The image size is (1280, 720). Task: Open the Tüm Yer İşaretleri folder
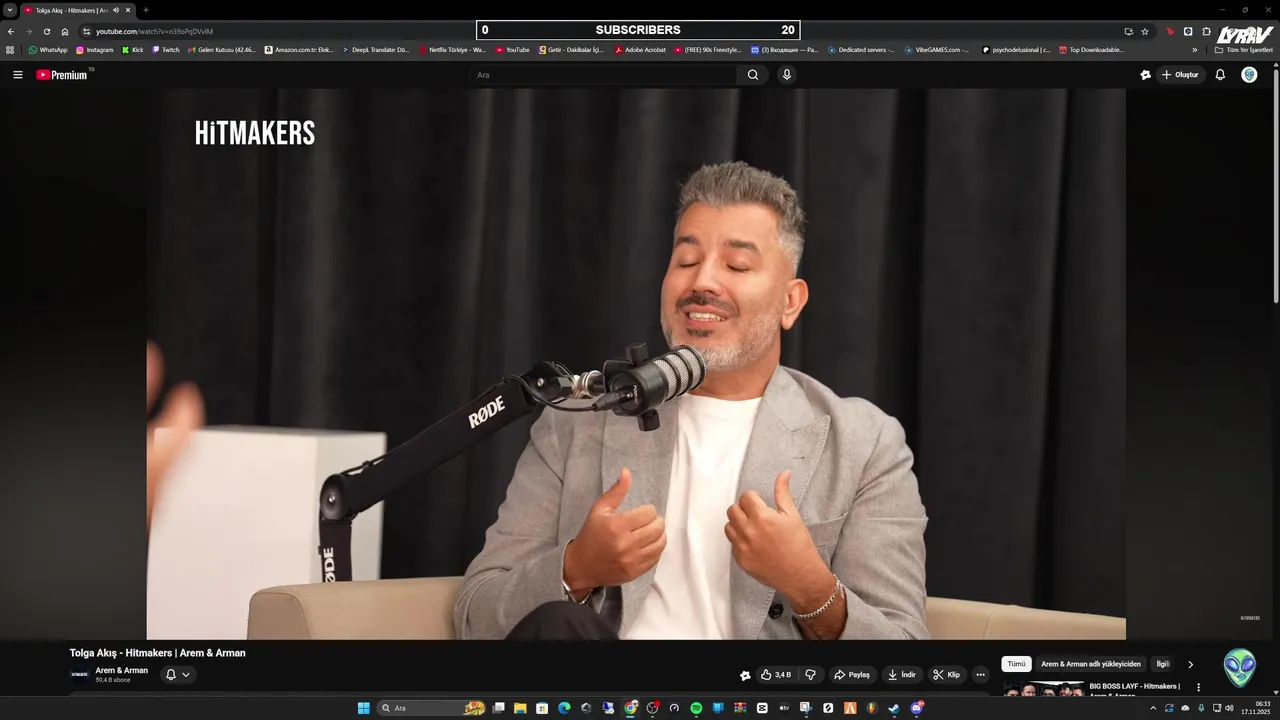(x=1244, y=49)
